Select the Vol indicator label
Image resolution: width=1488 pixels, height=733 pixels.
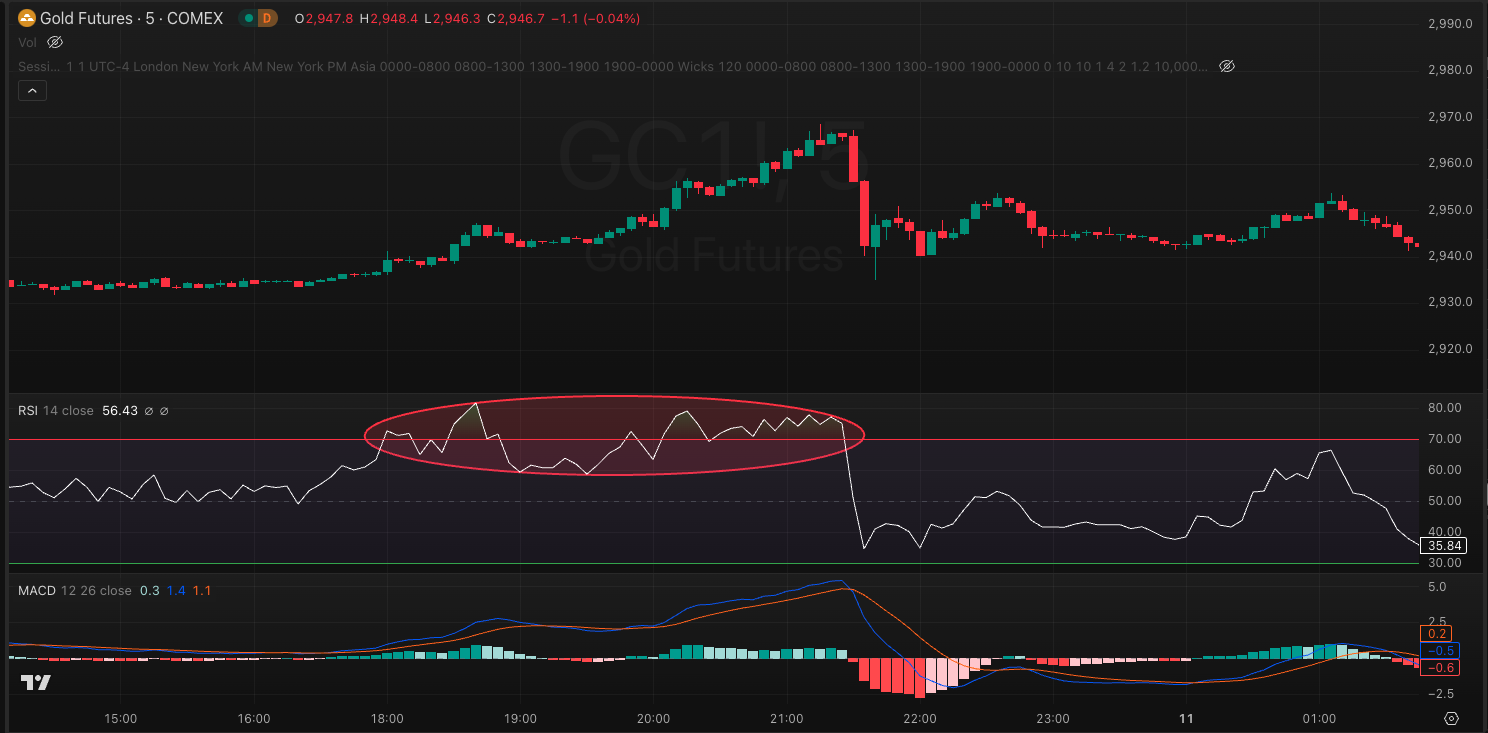click(27, 42)
